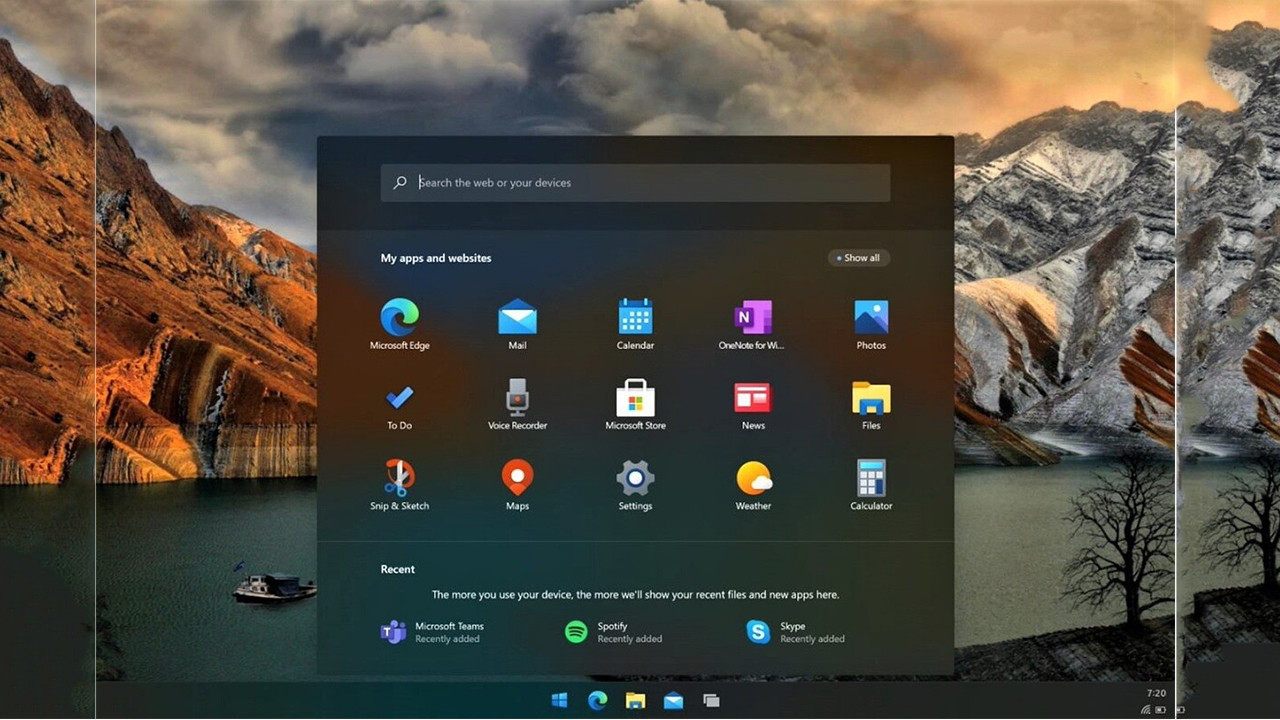
Task: Open OneNote for Windows
Action: click(x=752, y=315)
